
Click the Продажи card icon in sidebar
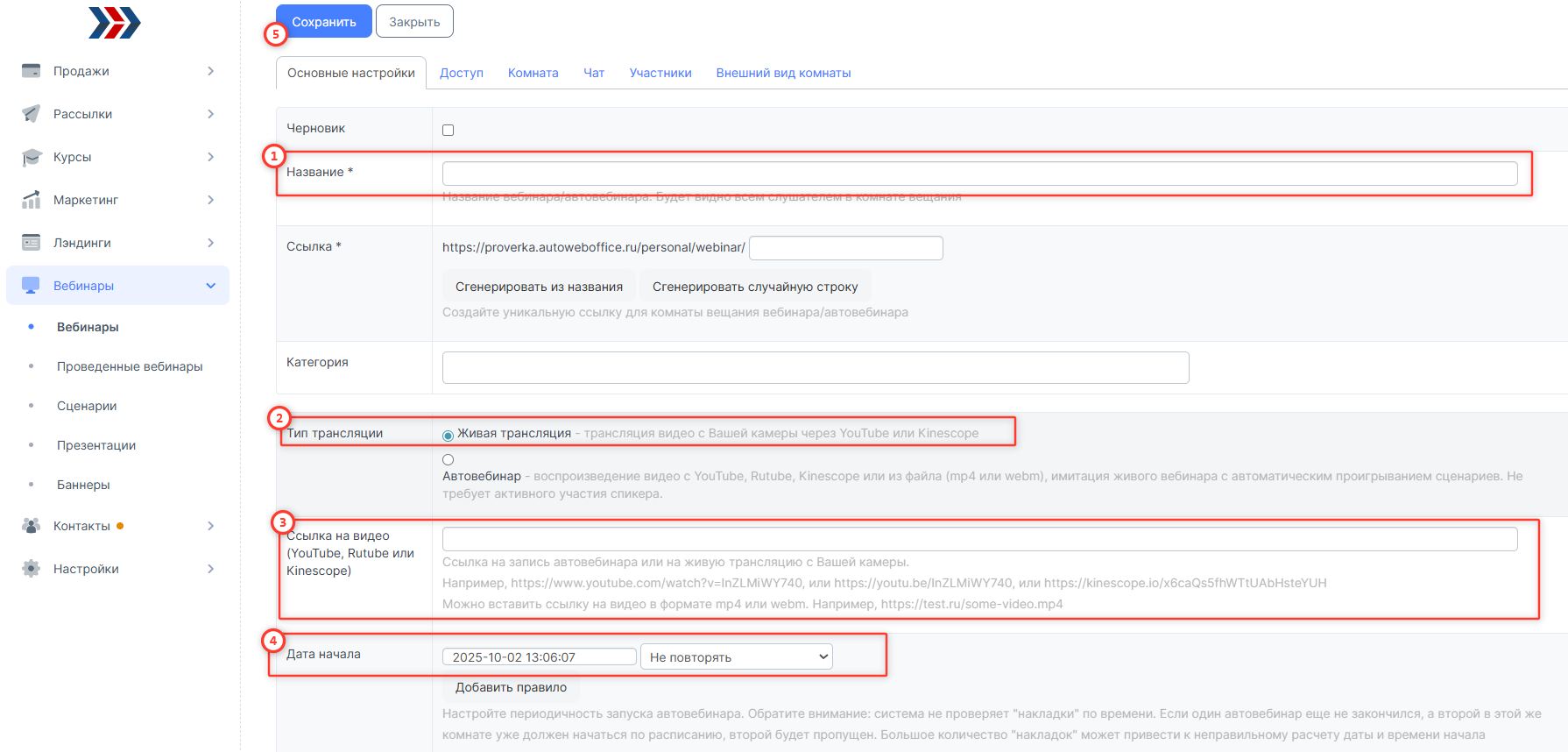point(31,71)
